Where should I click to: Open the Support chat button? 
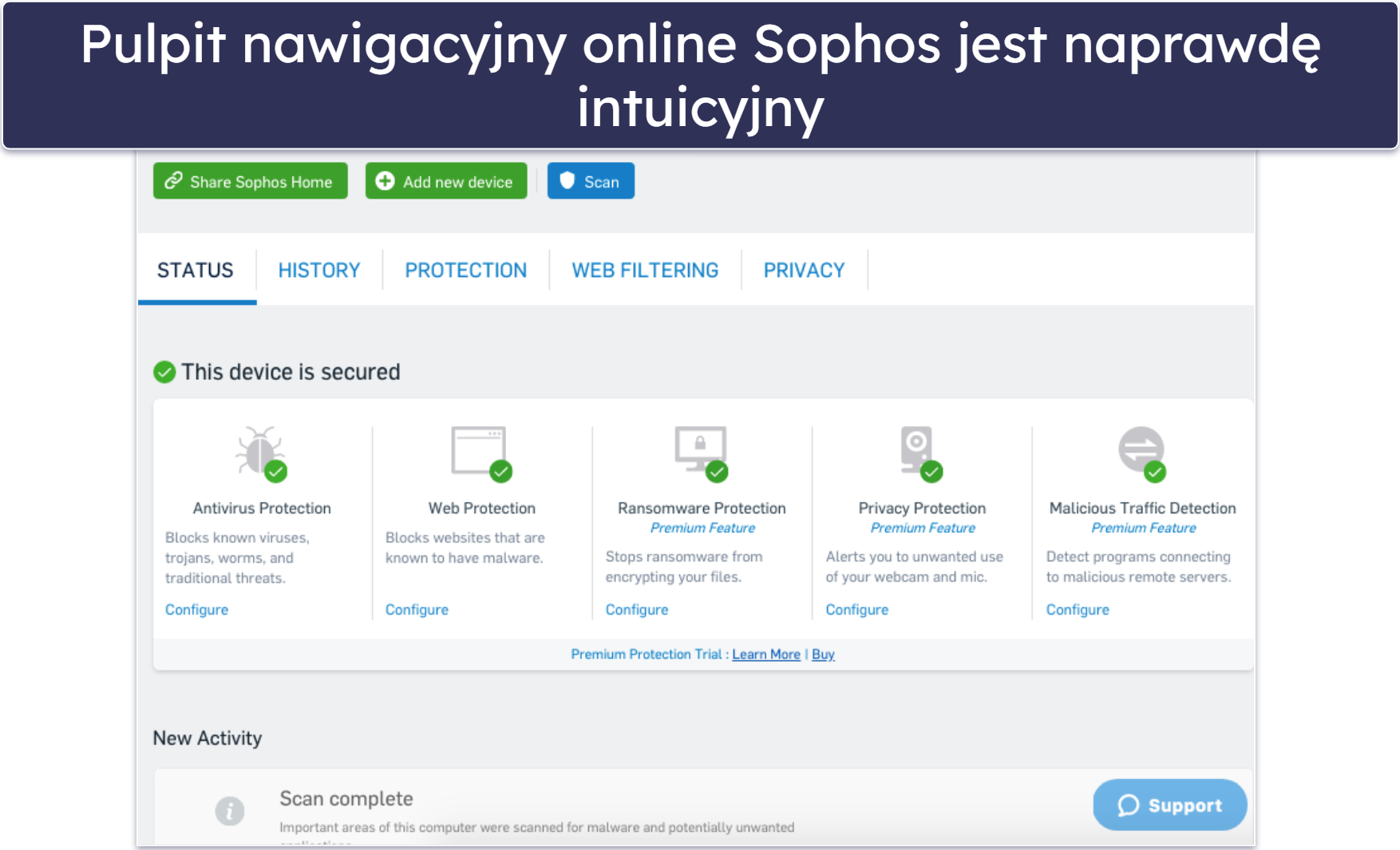click(1170, 805)
